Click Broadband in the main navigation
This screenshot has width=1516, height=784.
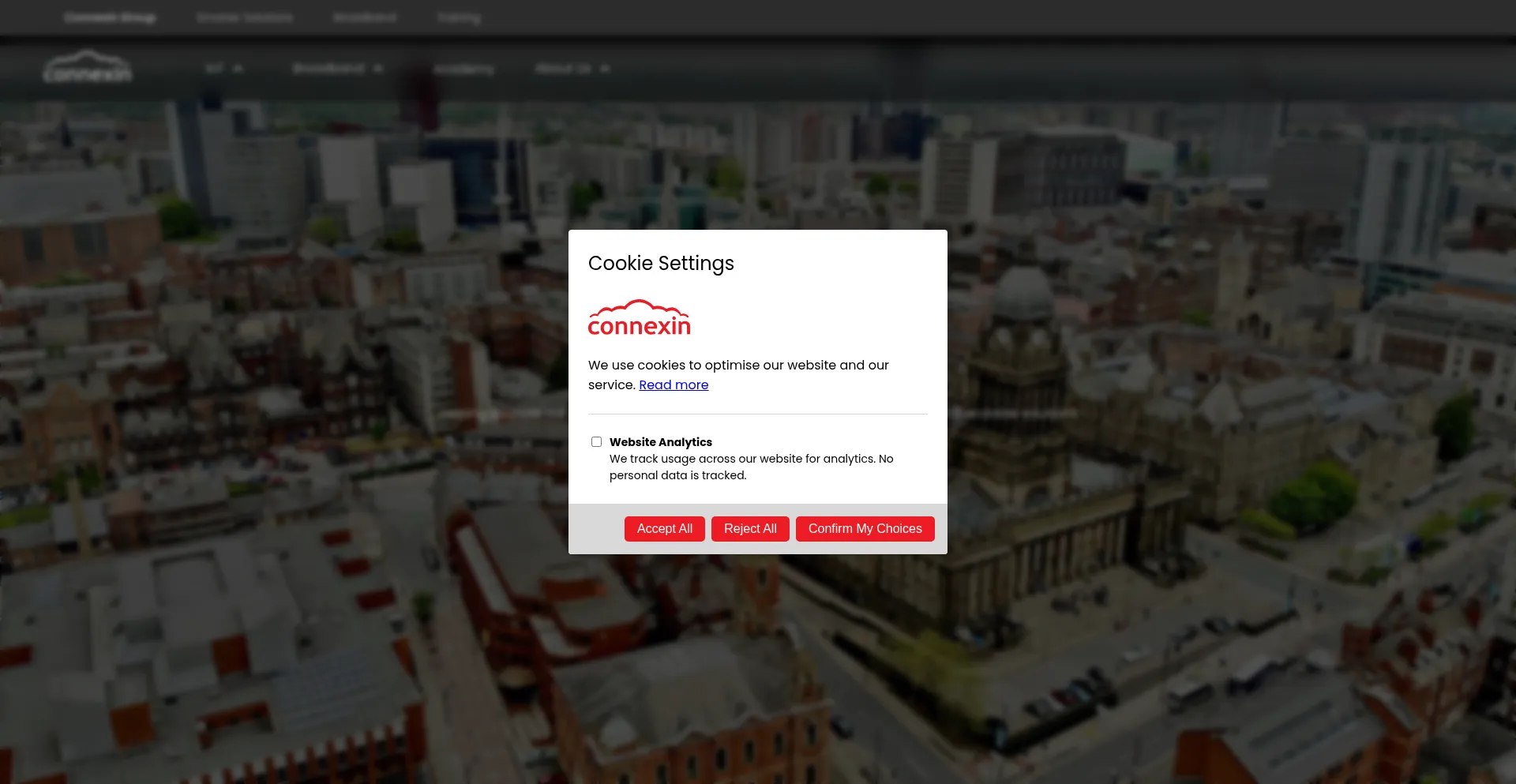(x=328, y=69)
